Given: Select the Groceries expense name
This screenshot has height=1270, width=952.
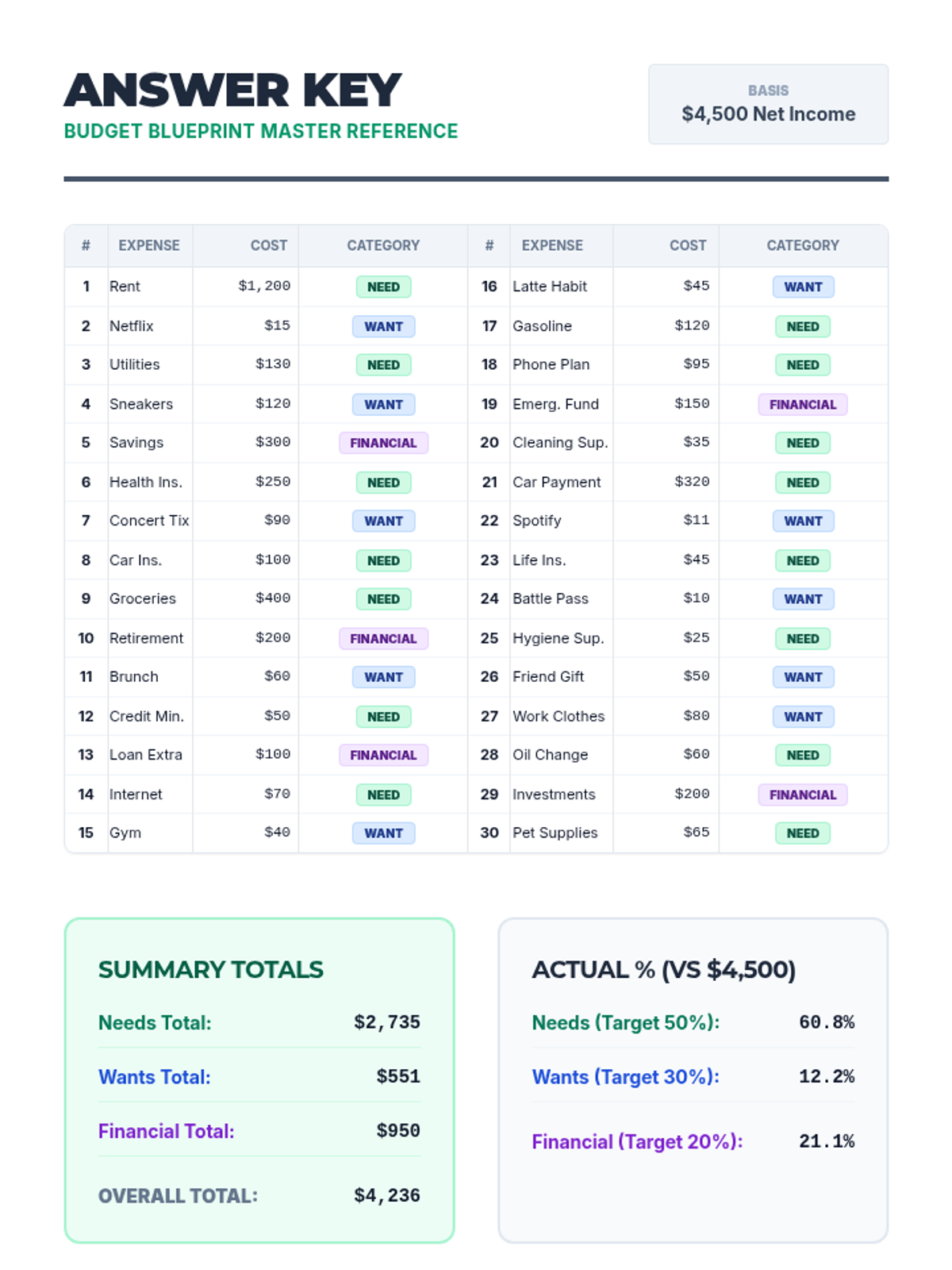Looking at the screenshot, I should point(143,598).
